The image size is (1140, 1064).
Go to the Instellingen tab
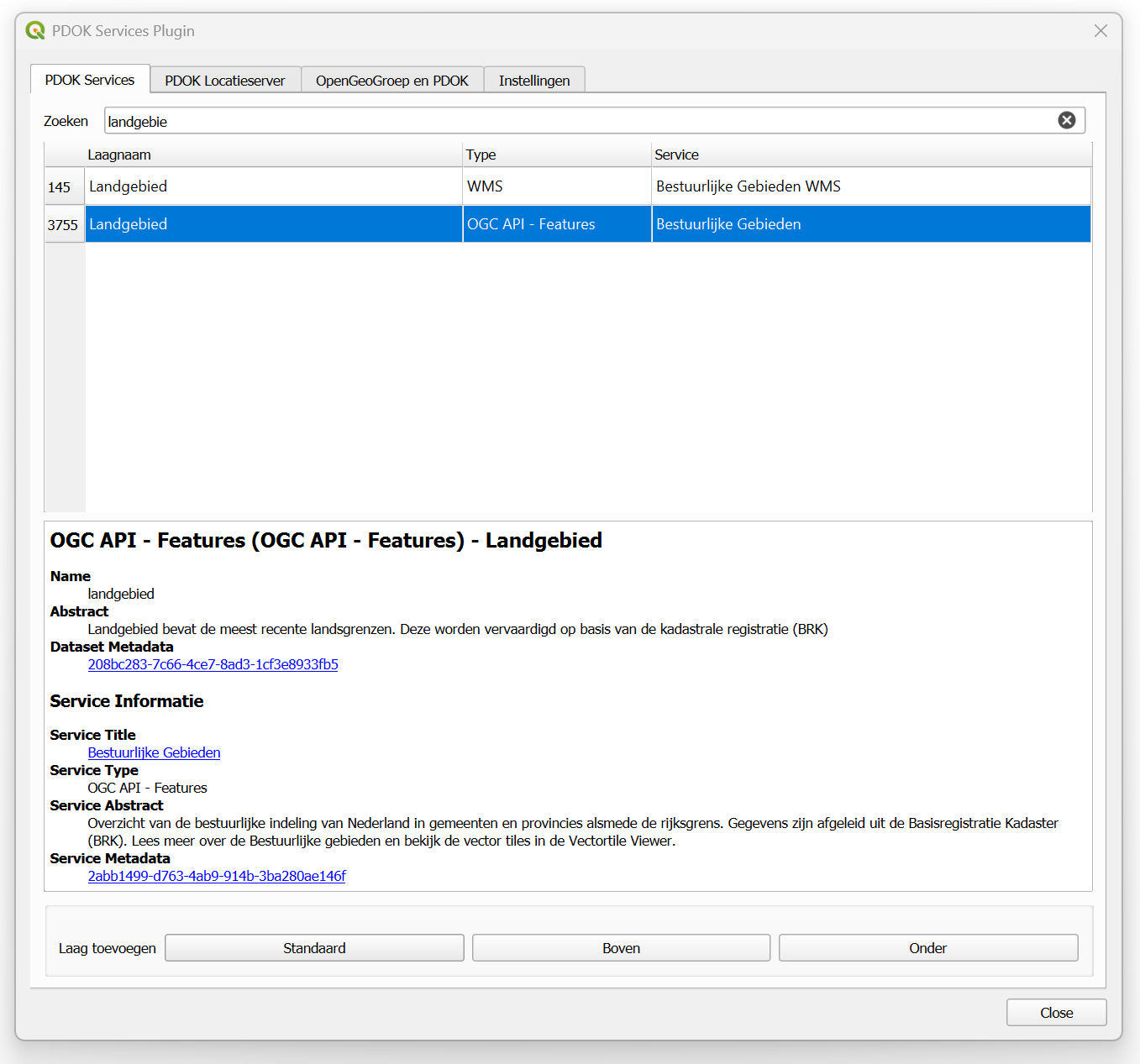coord(533,81)
